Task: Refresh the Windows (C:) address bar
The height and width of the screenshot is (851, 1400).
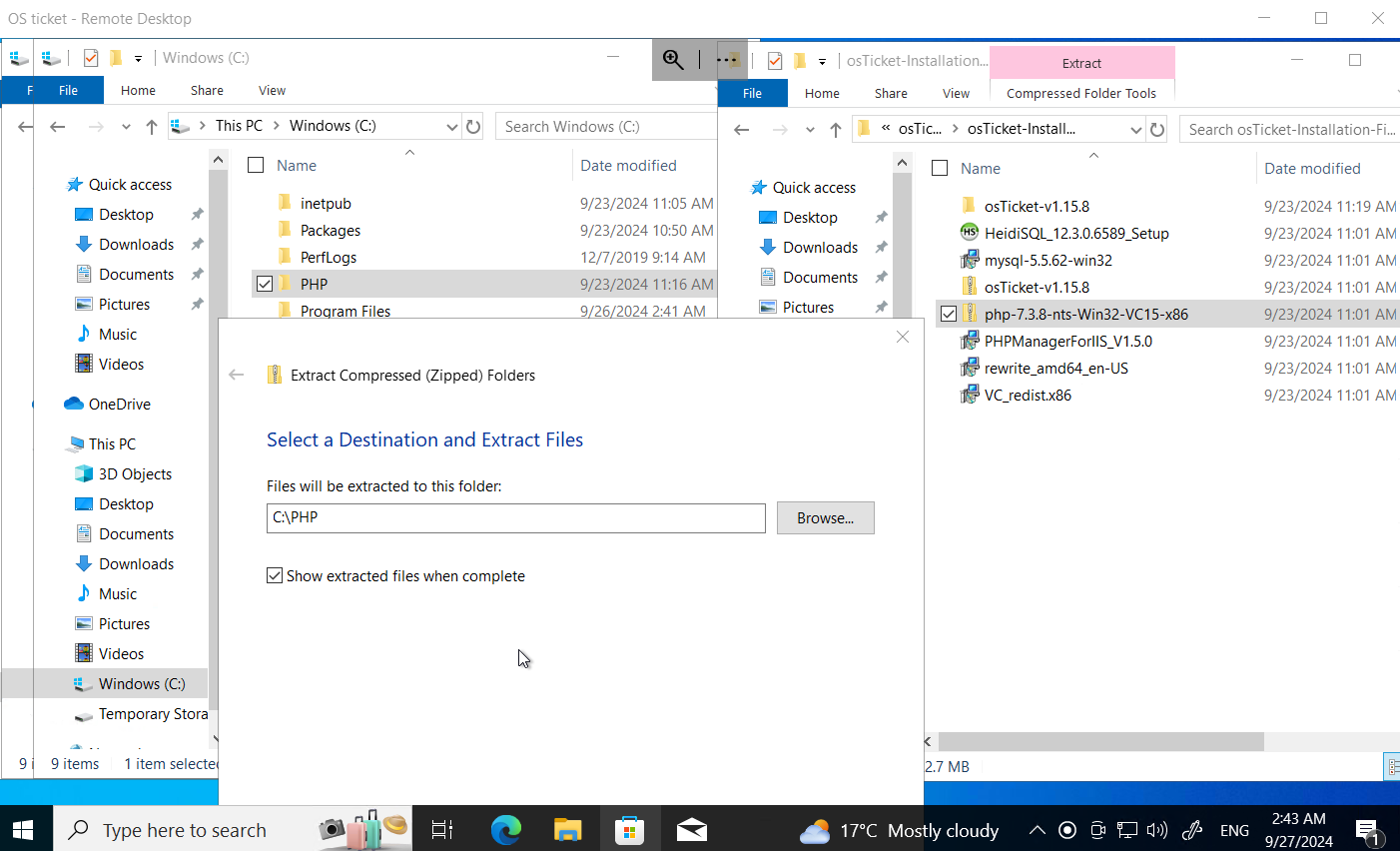Action: tap(473, 127)
